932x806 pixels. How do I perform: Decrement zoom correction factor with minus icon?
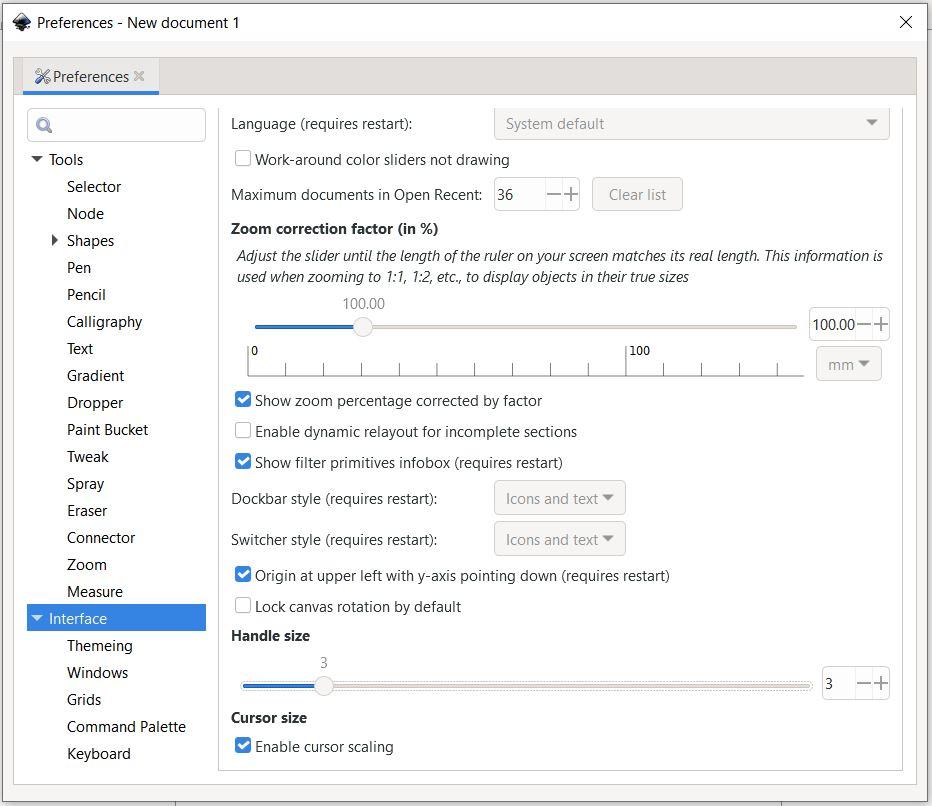pyautogui.click(x=864, y=324)
